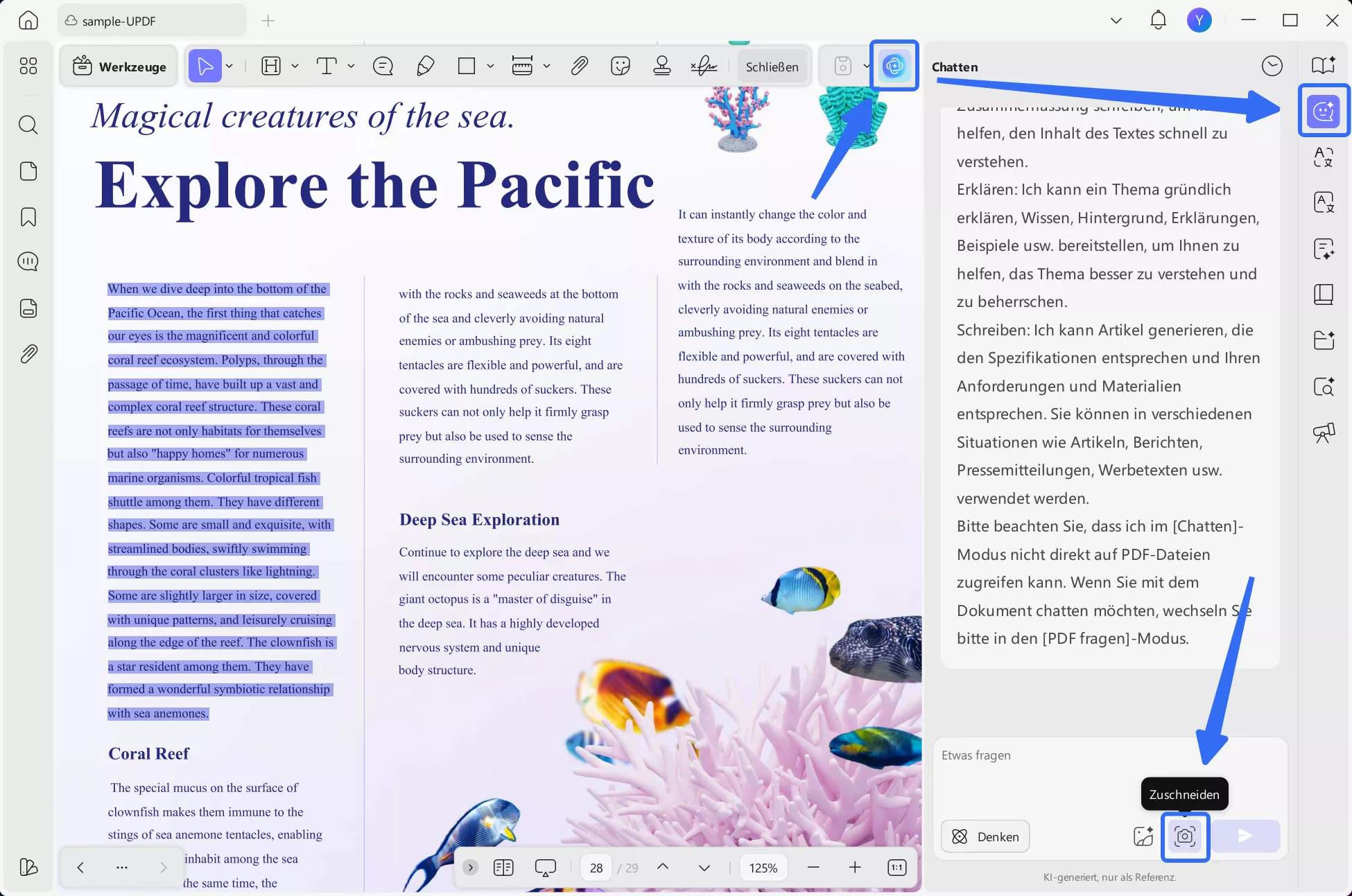Select the sticker tool icon
Viewport: 1352px width, 896px height.
point(620,66)
